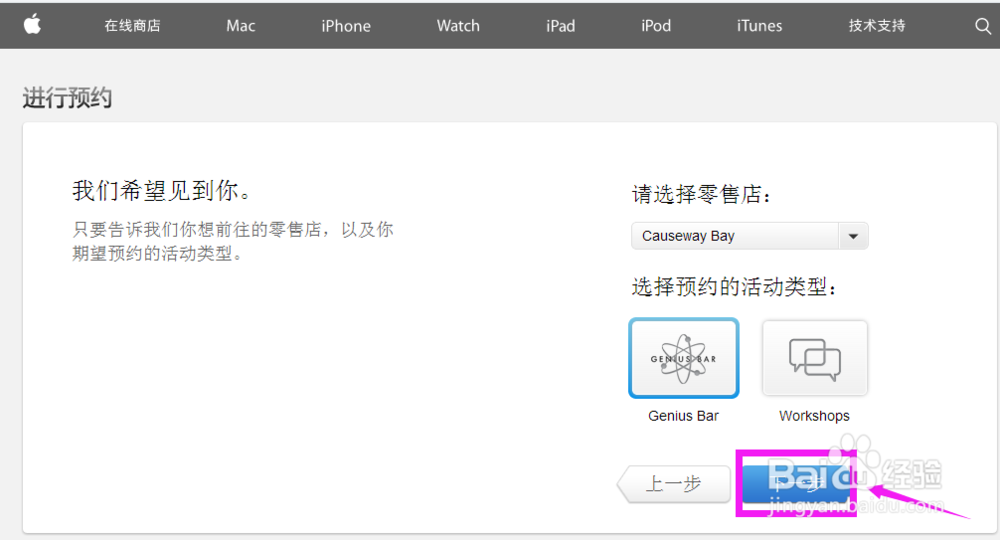Open the iPad navigation item
1000x540 pixels.
(561, 26)
